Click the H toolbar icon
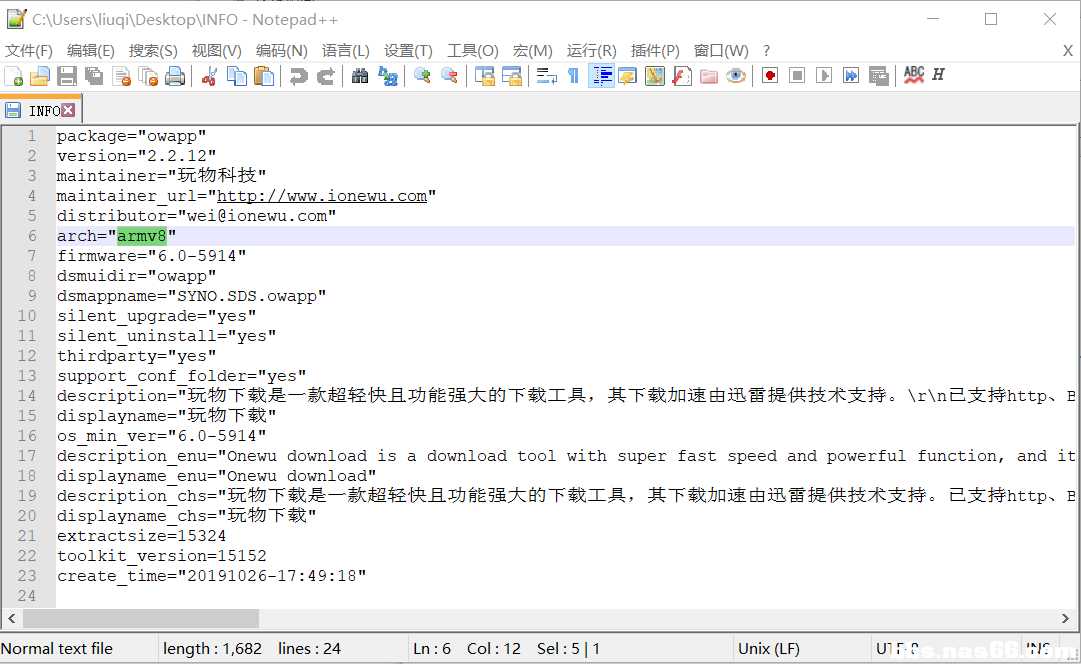 click(938, 74)
